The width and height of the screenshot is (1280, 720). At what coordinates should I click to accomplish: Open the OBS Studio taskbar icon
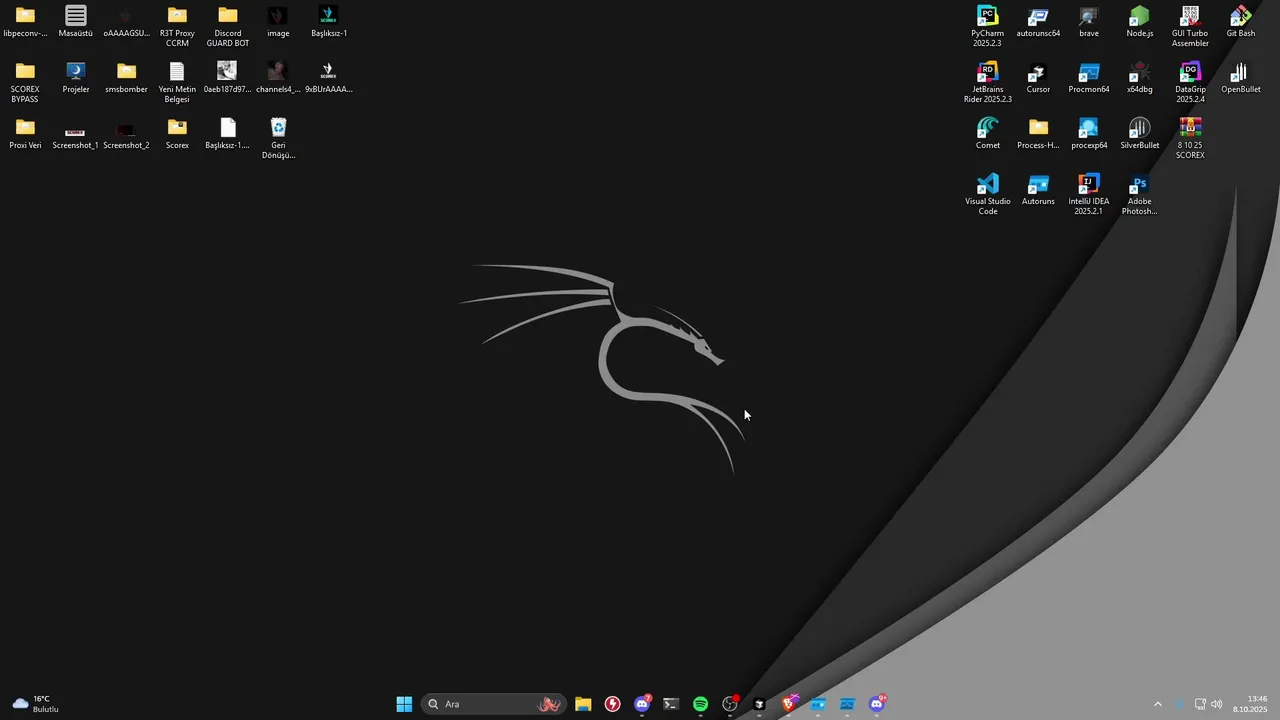(730, 704)
